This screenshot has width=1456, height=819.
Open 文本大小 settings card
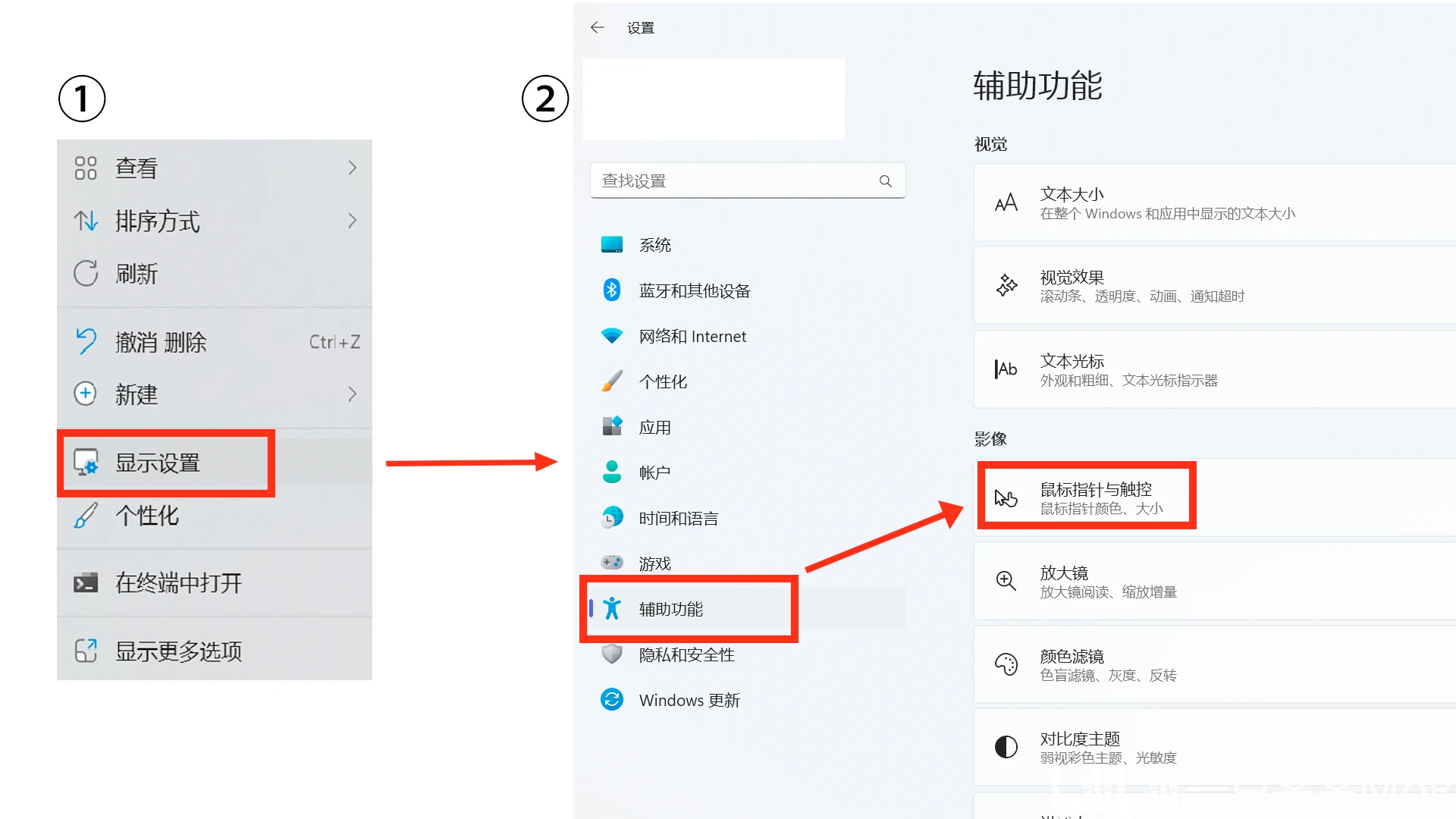1213,203
